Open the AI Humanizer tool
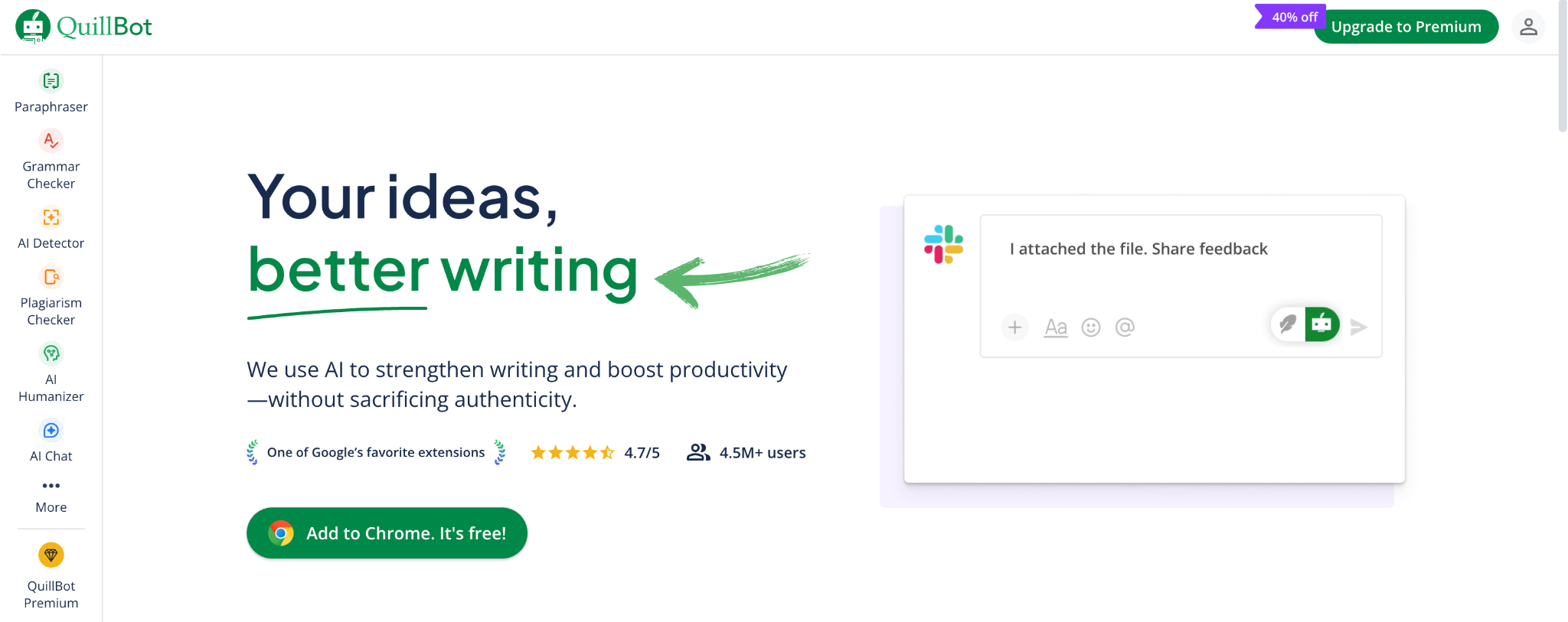1568x622 pixels. pyautogui.click(x=51, y=372)
